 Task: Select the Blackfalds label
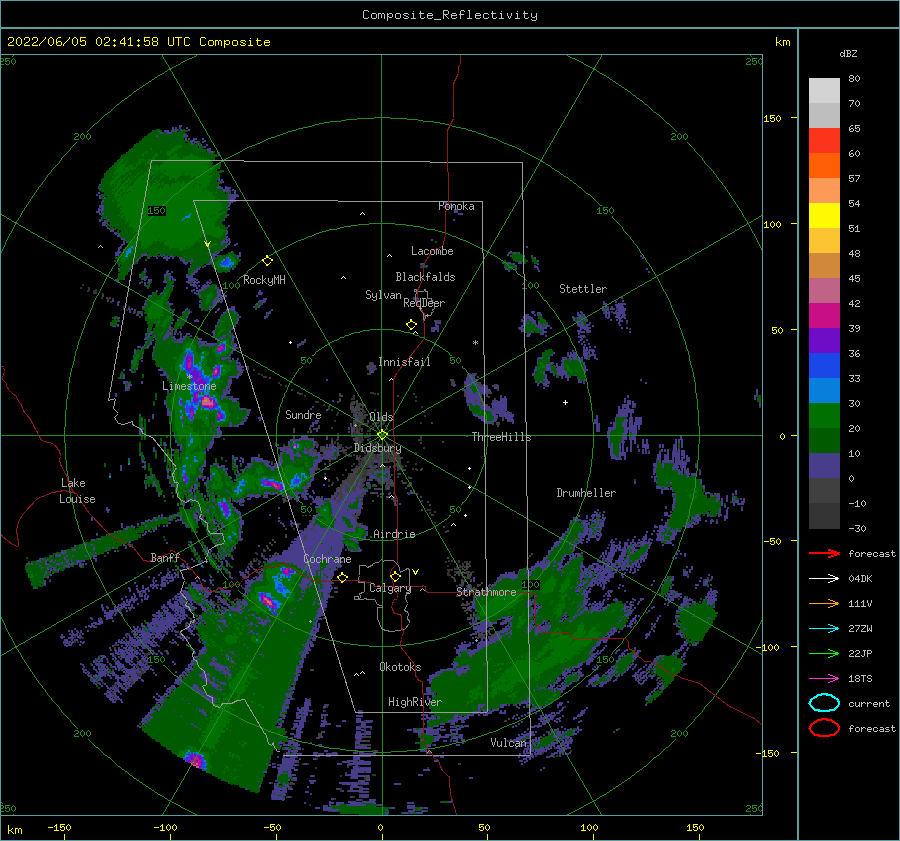tap(425, 277)
